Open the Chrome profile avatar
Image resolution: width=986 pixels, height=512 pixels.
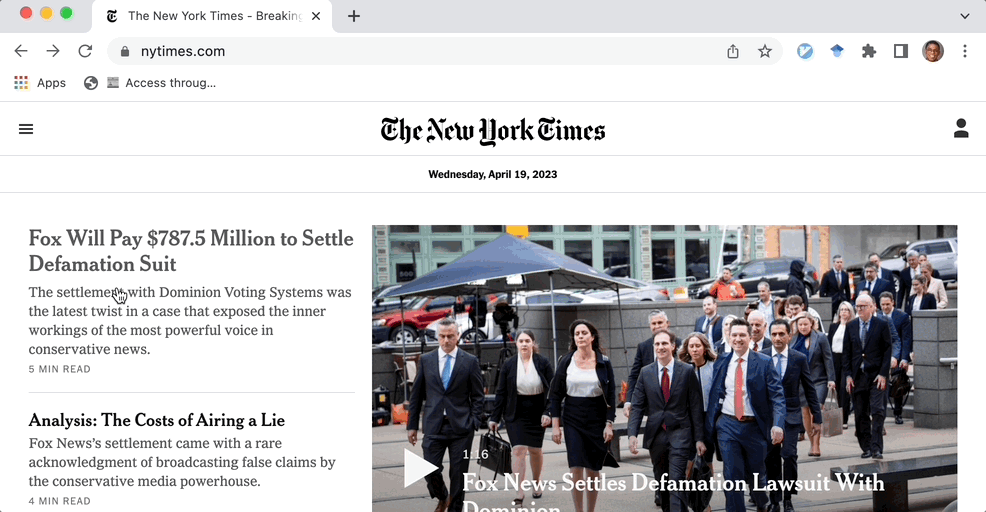click(933, 52)
